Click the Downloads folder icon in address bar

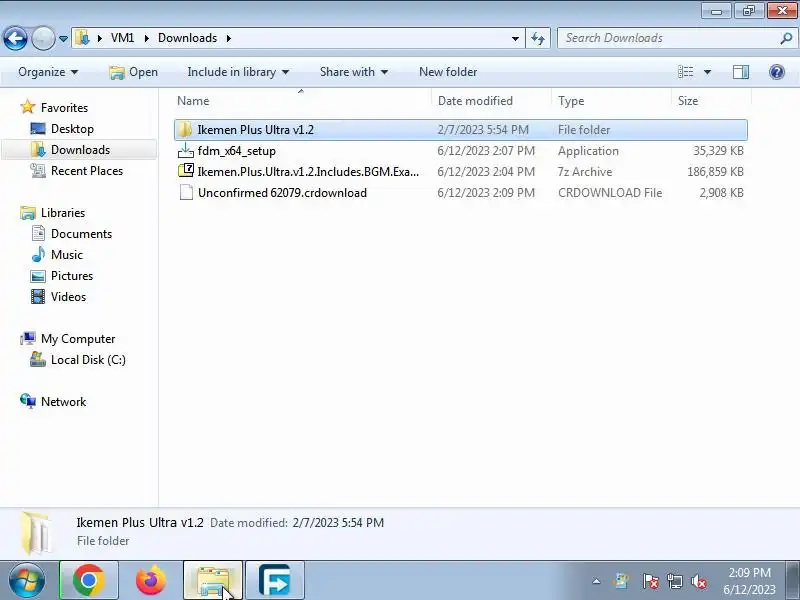click(82, 38)
